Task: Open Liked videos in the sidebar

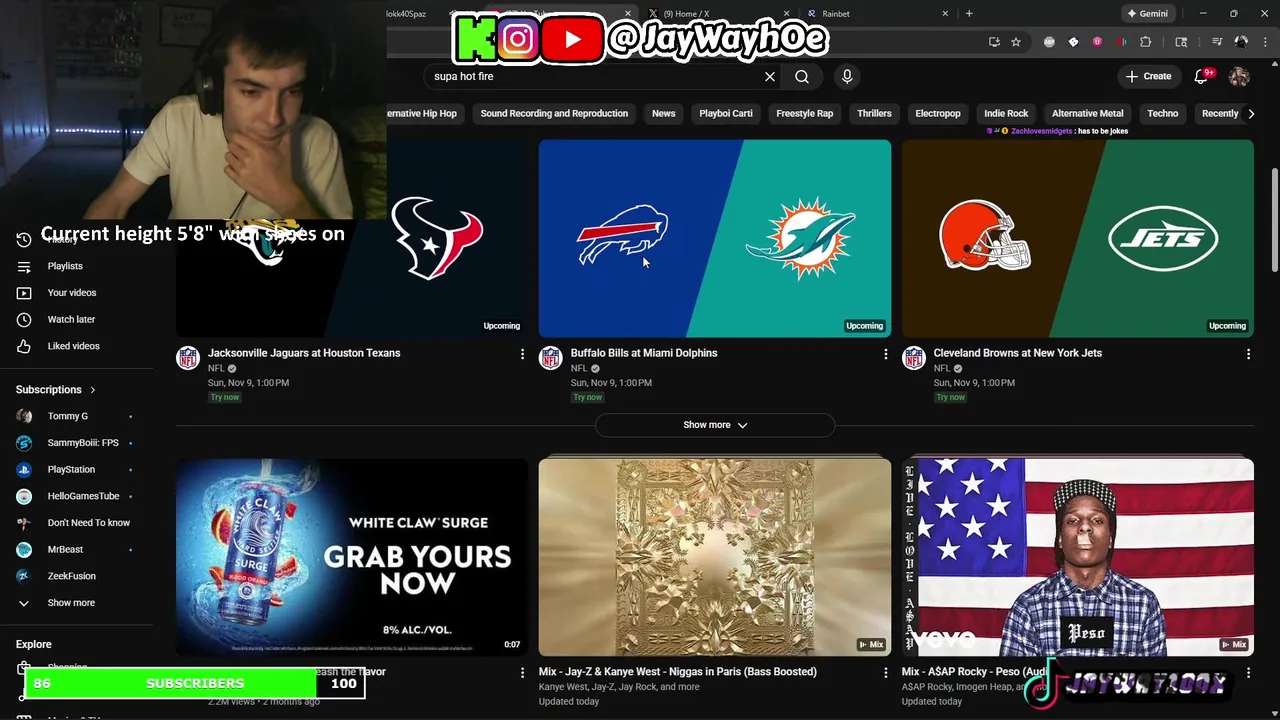Action: 73,346
